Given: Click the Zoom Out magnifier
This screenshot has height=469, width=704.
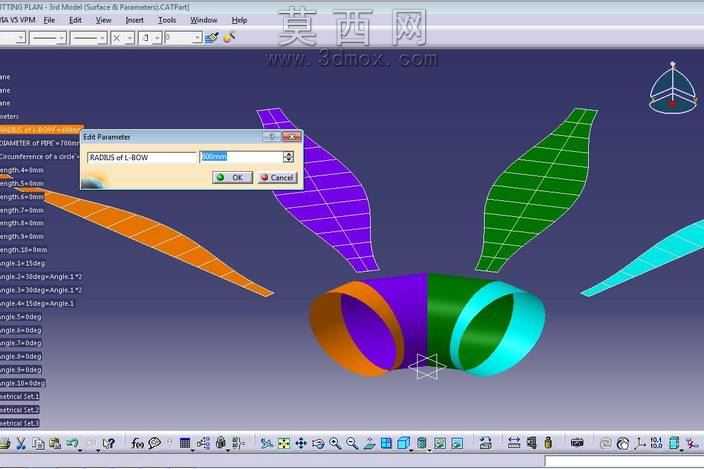Looking at the screenshot, I should pos(352,443).
